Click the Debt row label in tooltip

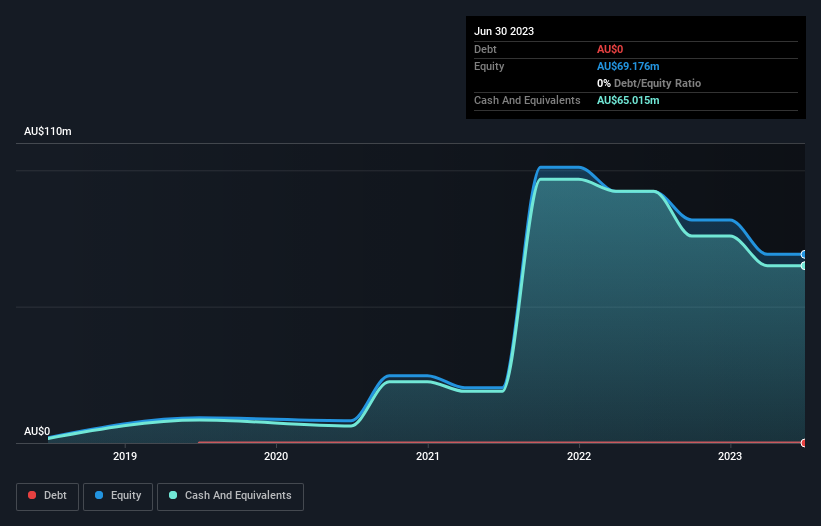click(485, 49)
